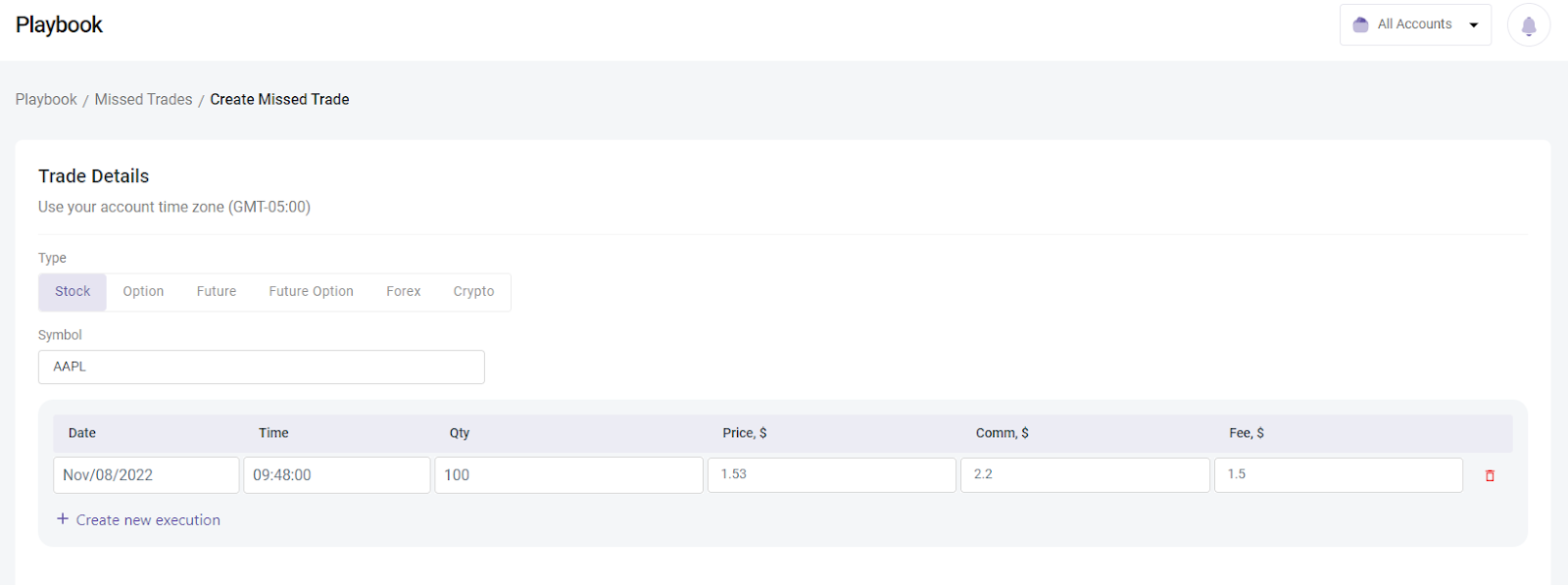This screenshot has width=1568, height=585.
Task: Edit the Time field 09:48:00
Action: [x=336, y=475]
